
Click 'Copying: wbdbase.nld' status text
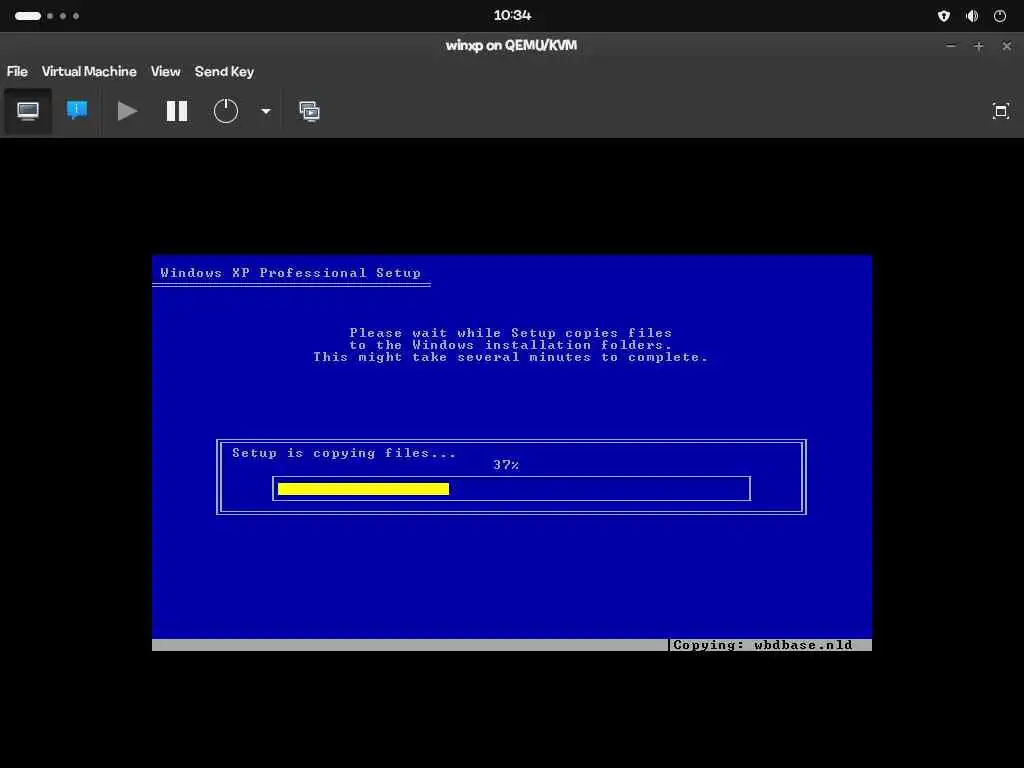pyautogui.click(x=763, y=645)
